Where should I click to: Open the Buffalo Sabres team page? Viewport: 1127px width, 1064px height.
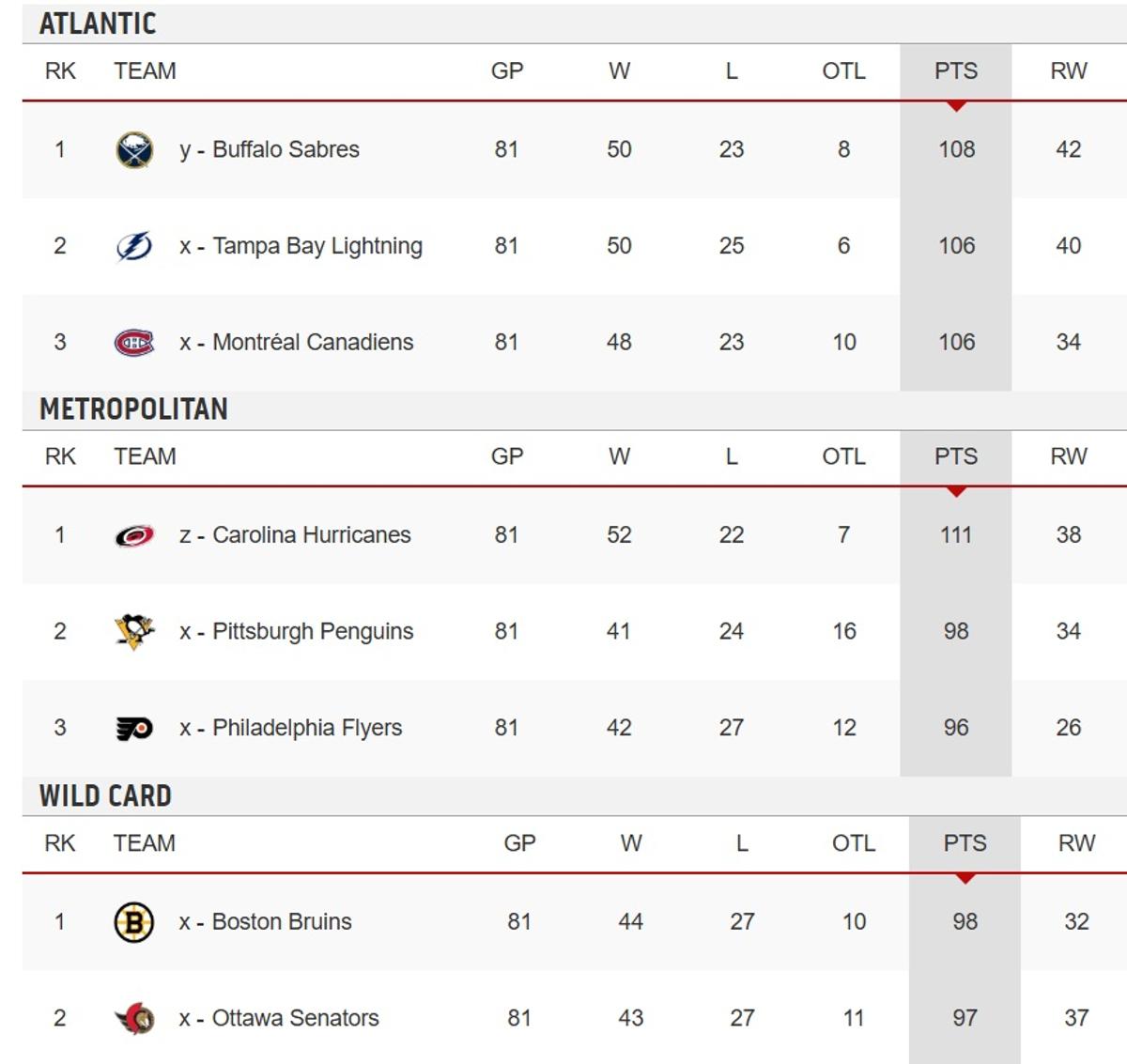click(x=282, y=148)
